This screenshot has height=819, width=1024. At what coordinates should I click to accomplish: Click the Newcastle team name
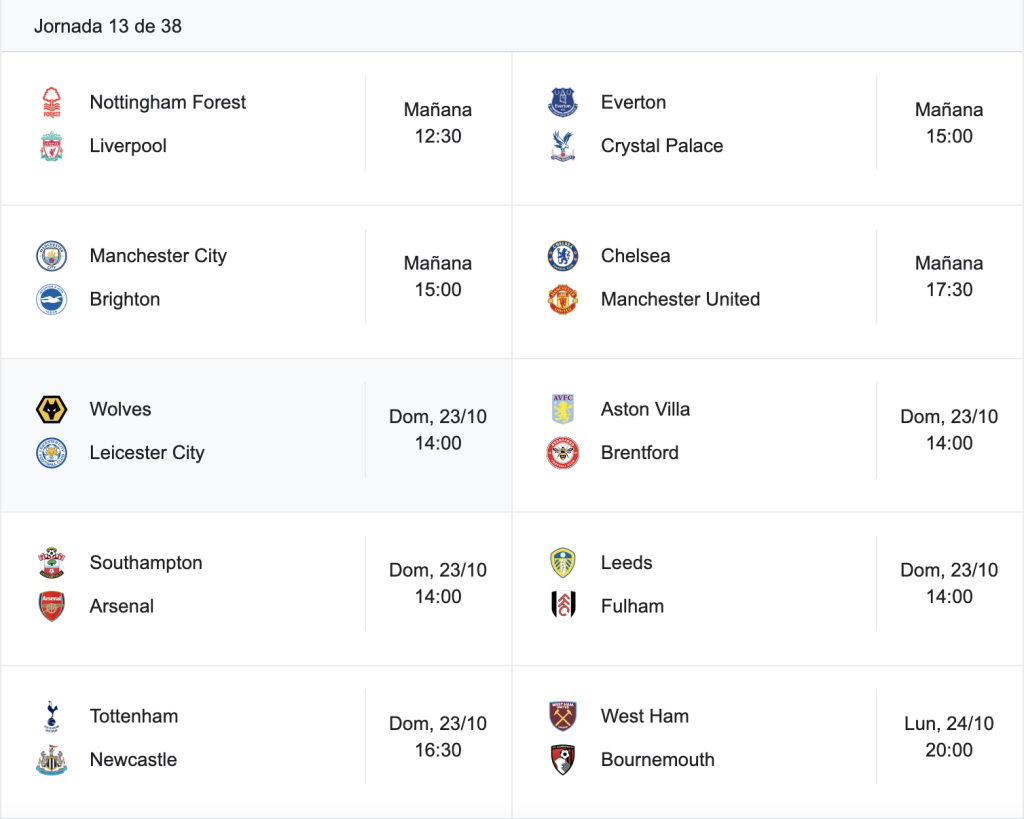(133, 760)
